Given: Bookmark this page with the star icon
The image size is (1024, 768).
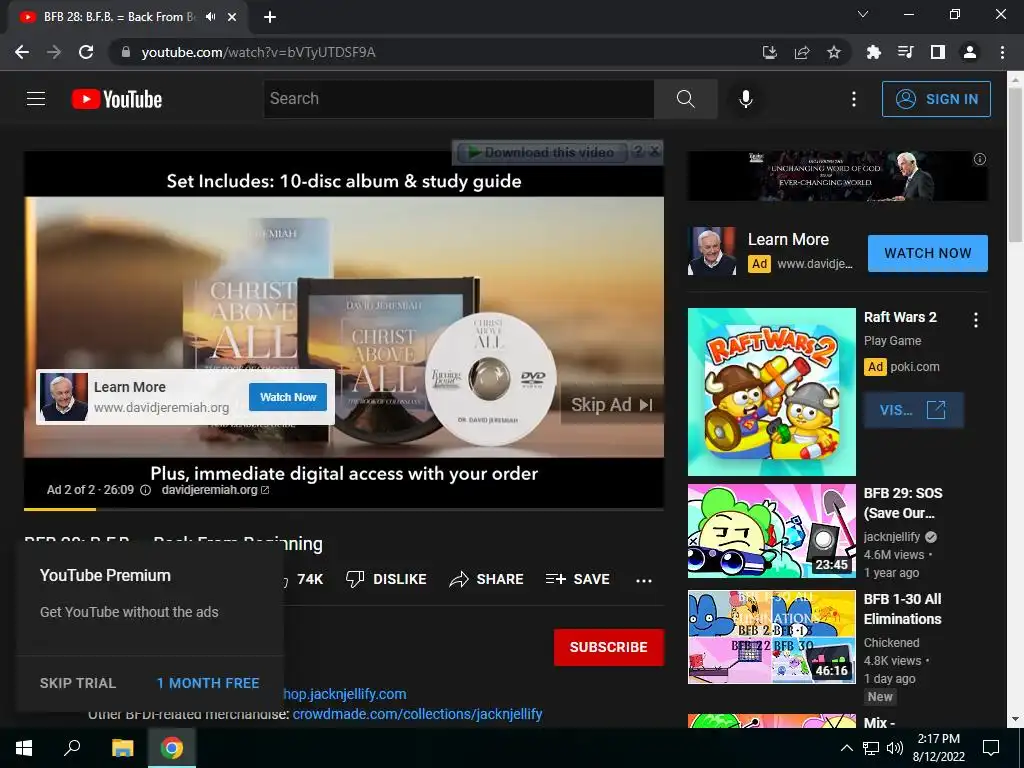Looking at the screenshot, I should [x=834, y=52].
